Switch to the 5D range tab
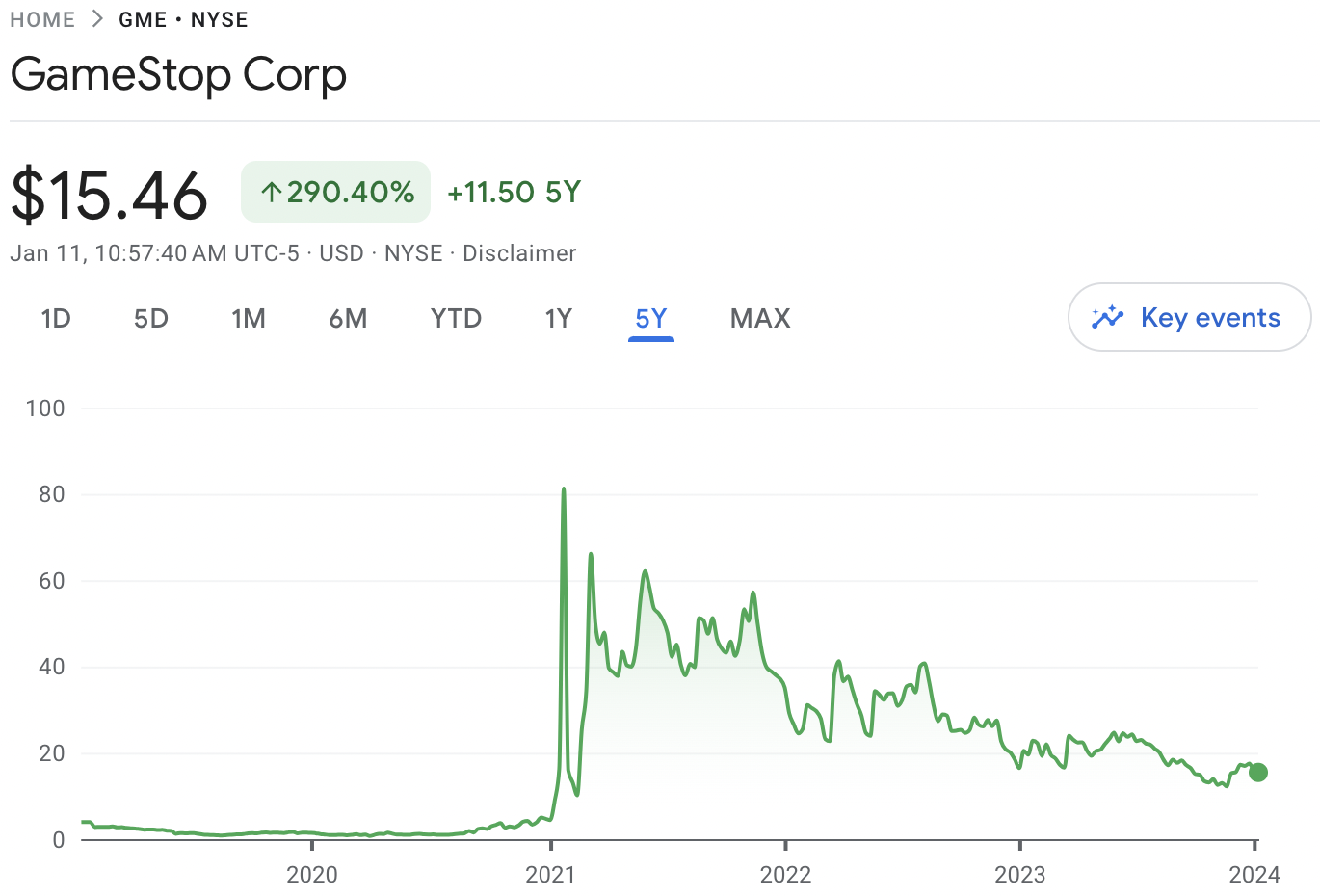 151,319
